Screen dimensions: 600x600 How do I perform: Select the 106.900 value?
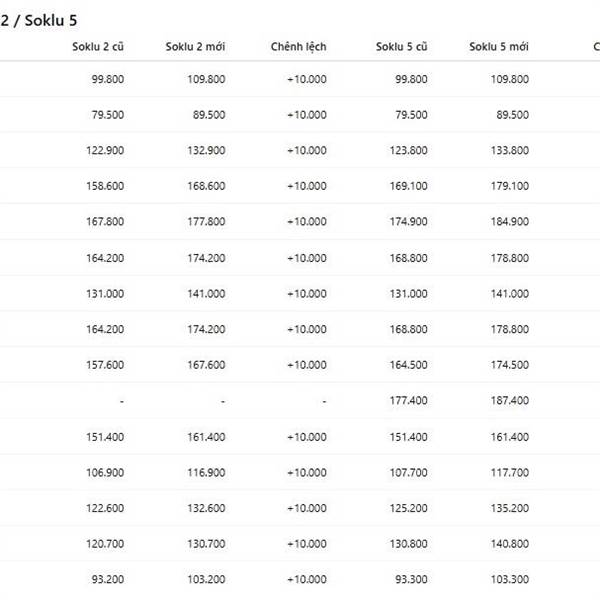point(106,472)
